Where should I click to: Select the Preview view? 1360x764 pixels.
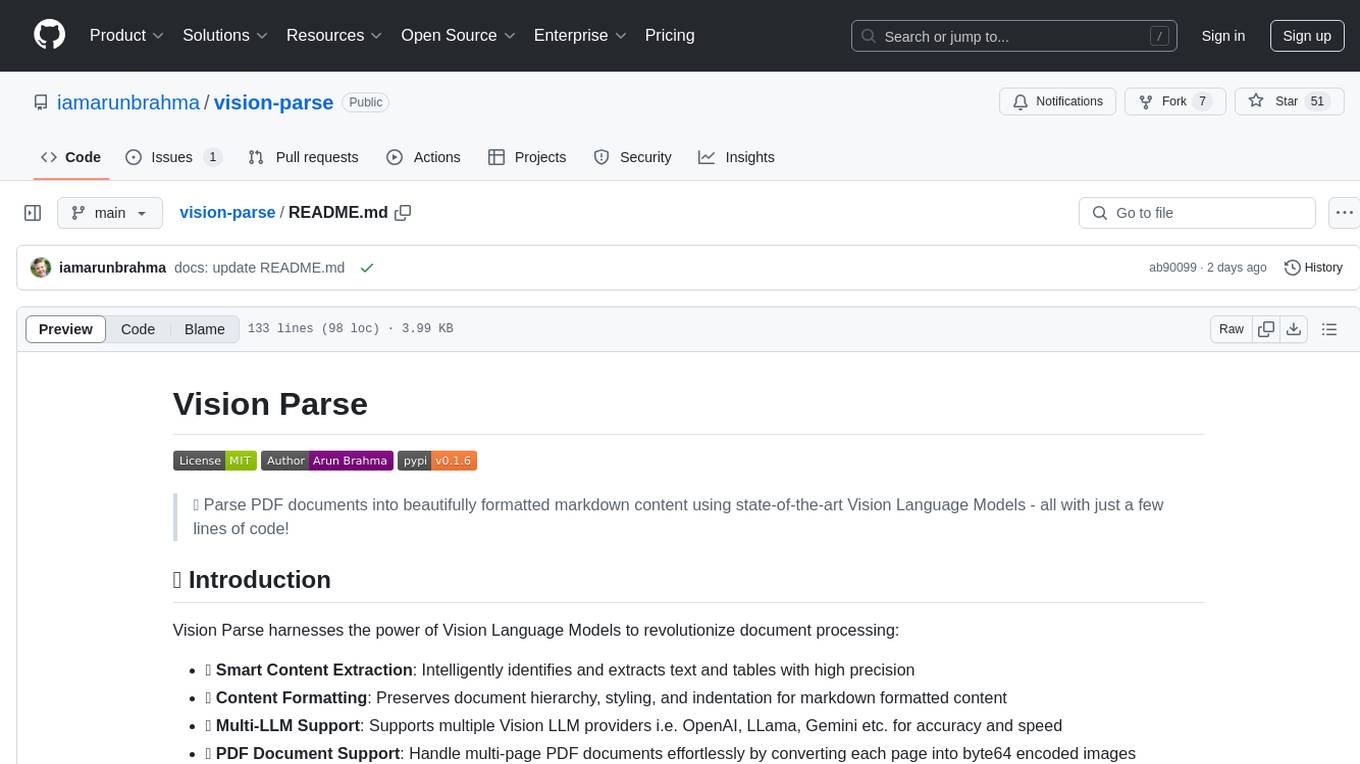(x=66, y=329)
